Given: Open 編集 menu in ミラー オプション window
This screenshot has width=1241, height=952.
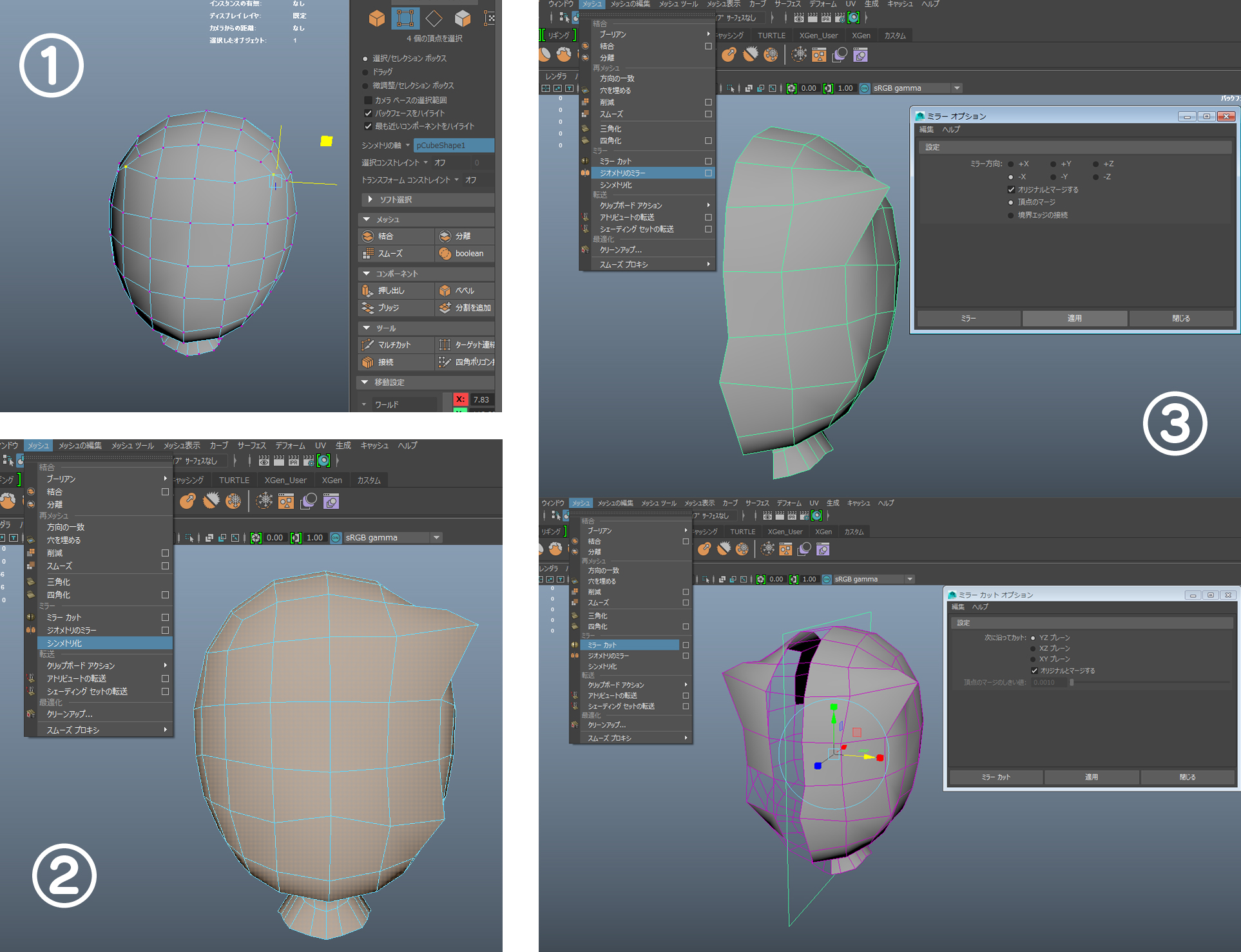Looking at the screenshot, I should click(927, 129).
